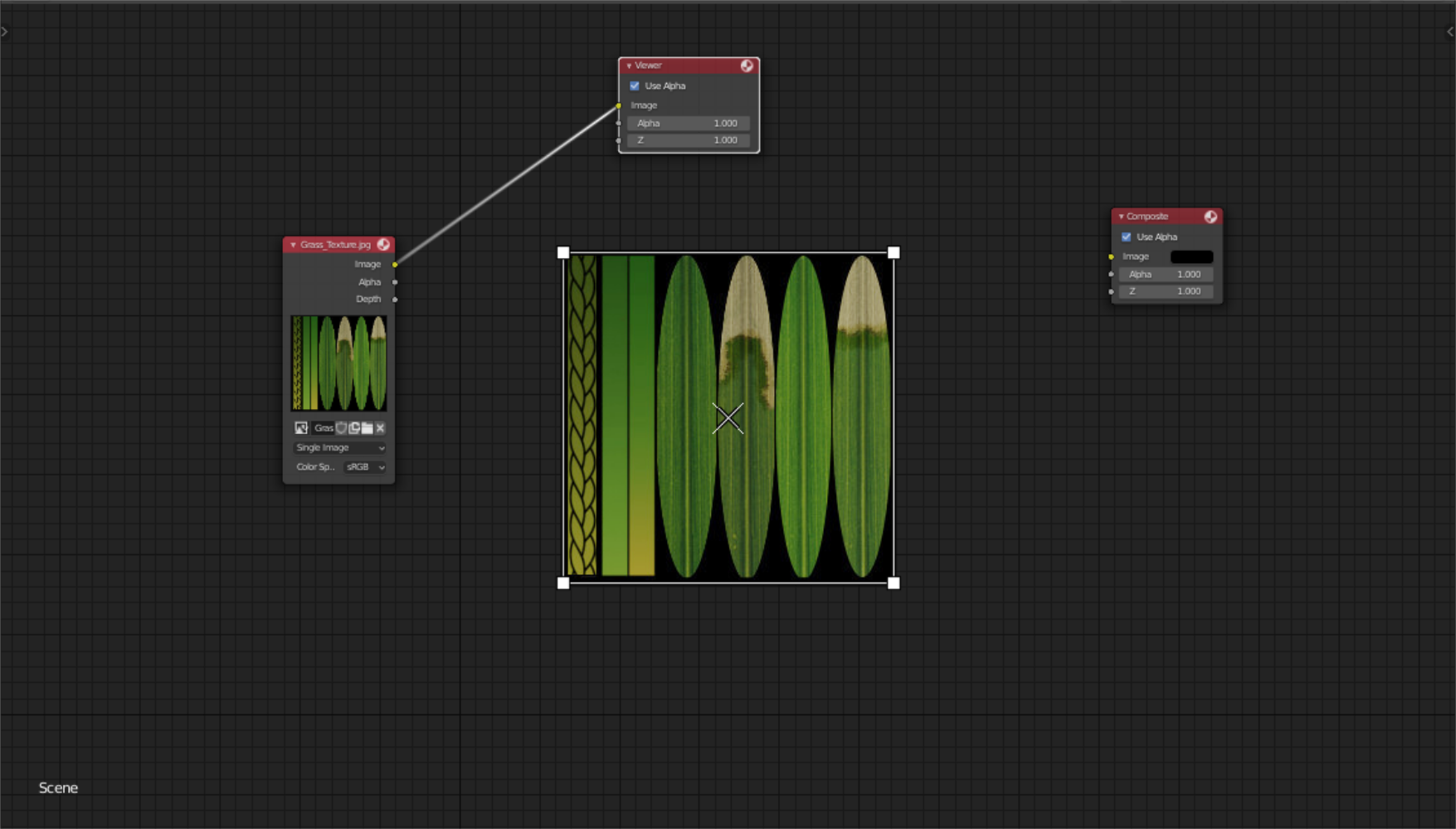This screenshot has height=829, width=1456.
Task: Click the Composite node Z value field
Action: tap(1166, 292)
